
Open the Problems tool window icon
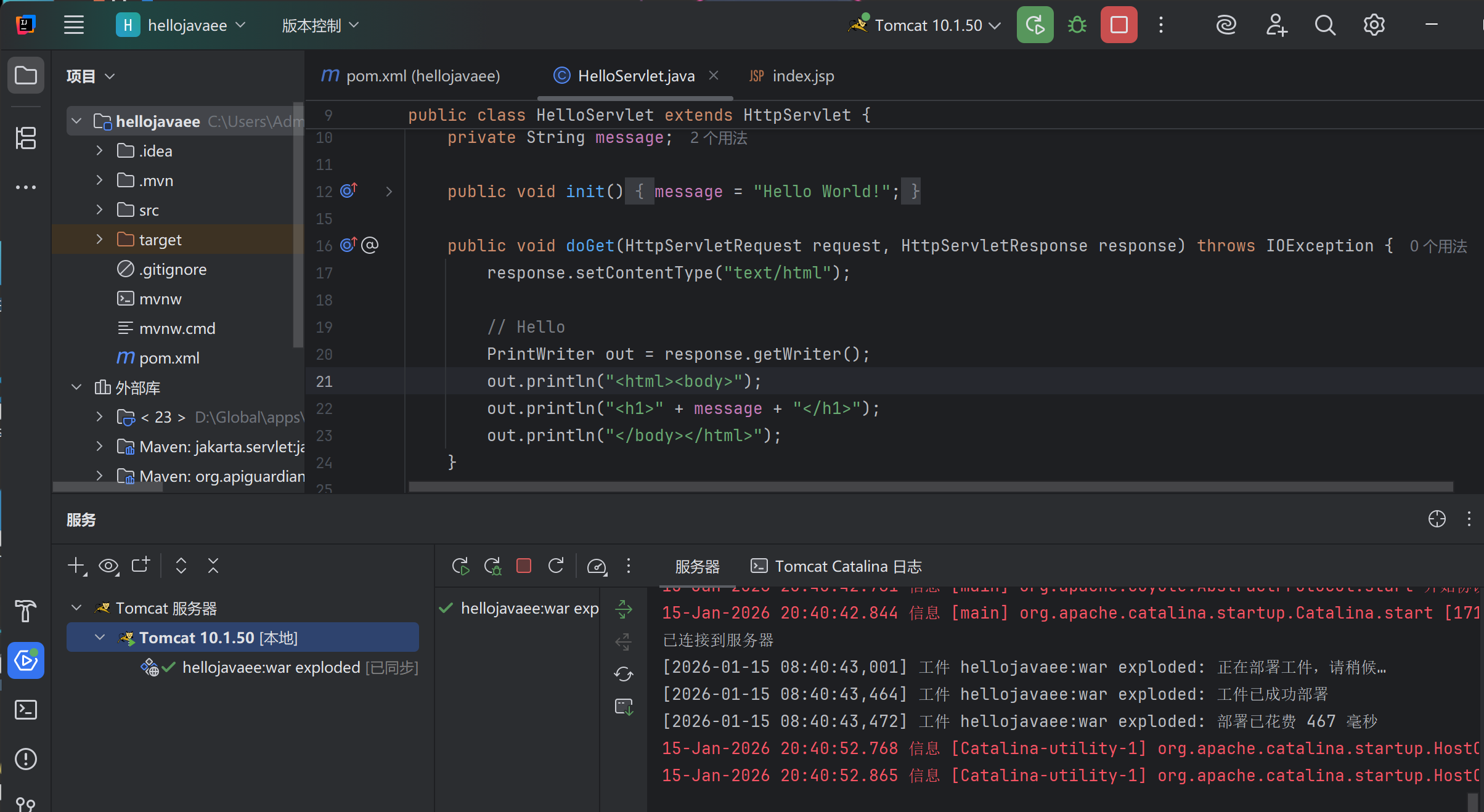click(x=25, y=759)
